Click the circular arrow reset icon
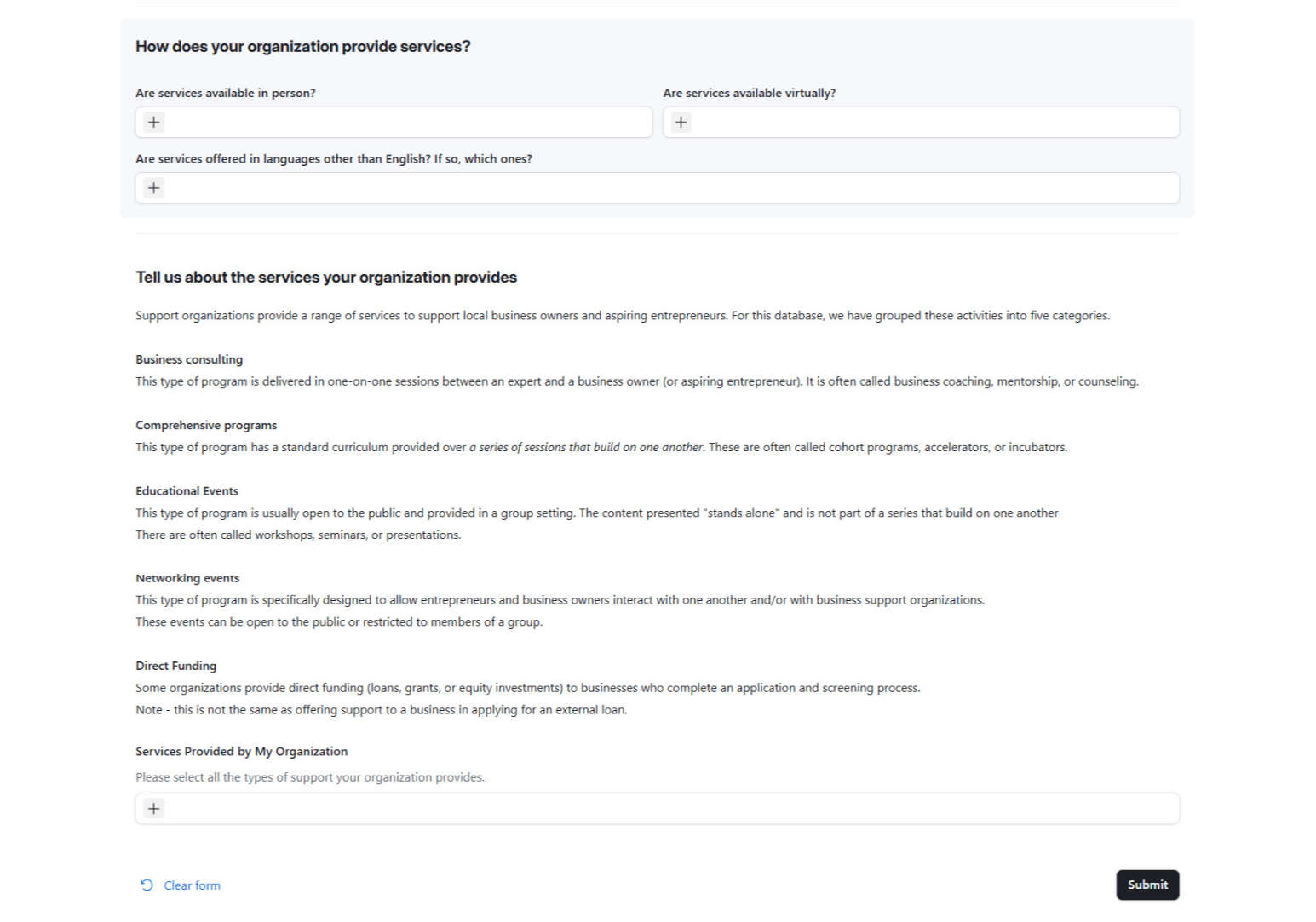 147,885
